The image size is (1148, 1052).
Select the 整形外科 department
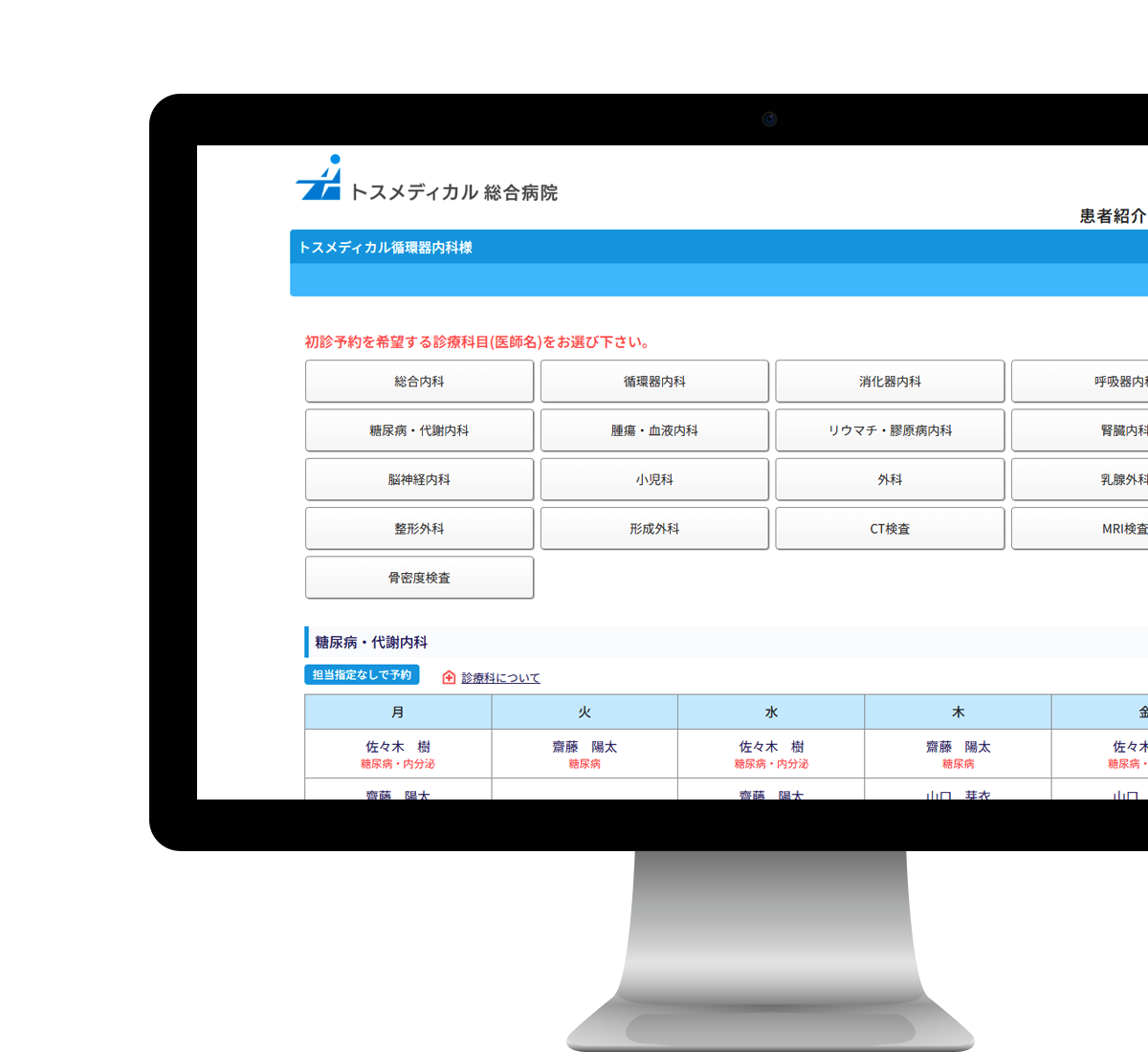coord(419,528)
